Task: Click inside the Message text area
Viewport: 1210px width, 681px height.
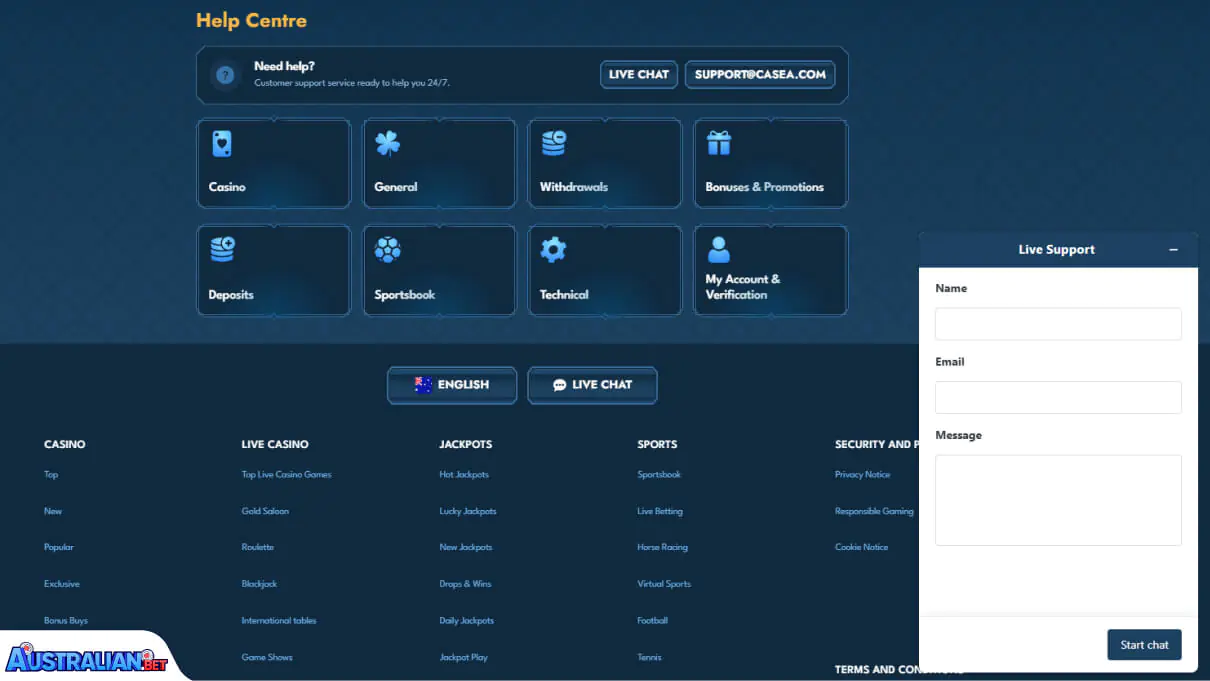Action: point(1057,500)
